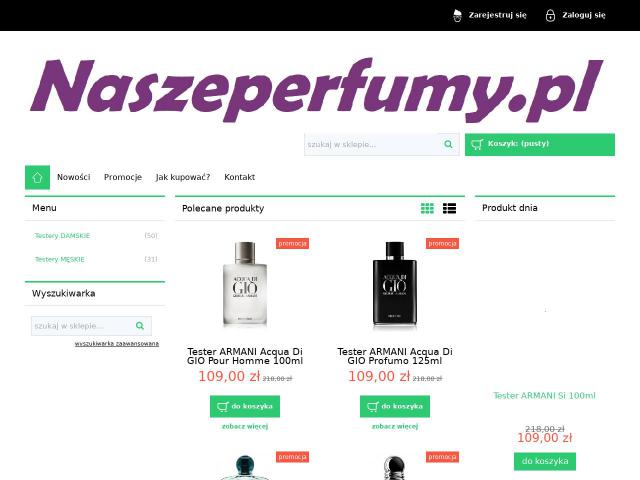Open the Kontakt page
Screen dimensions: 640x480
click(x=240, y=177)
